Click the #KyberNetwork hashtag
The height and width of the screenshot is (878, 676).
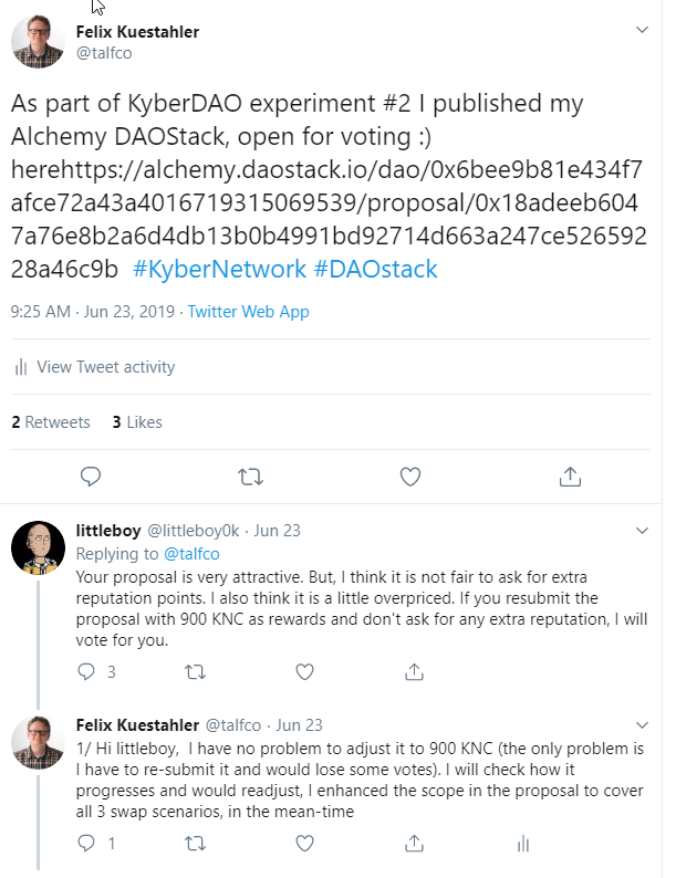pos(219,270)
